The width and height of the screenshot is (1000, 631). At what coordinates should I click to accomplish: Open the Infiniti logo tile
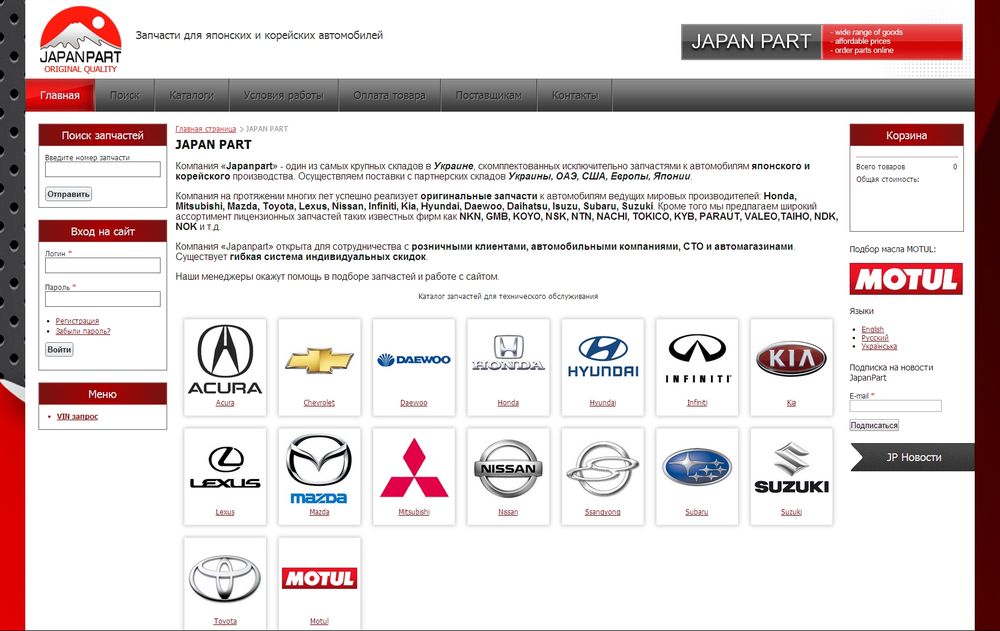coord(697,358)
